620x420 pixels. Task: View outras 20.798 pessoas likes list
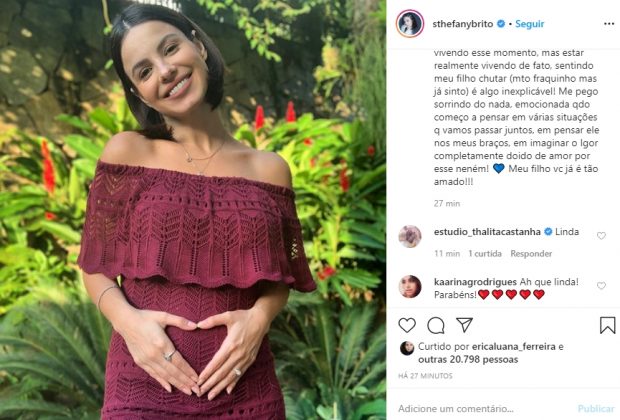pyautogui.click(x=468, y=359)
